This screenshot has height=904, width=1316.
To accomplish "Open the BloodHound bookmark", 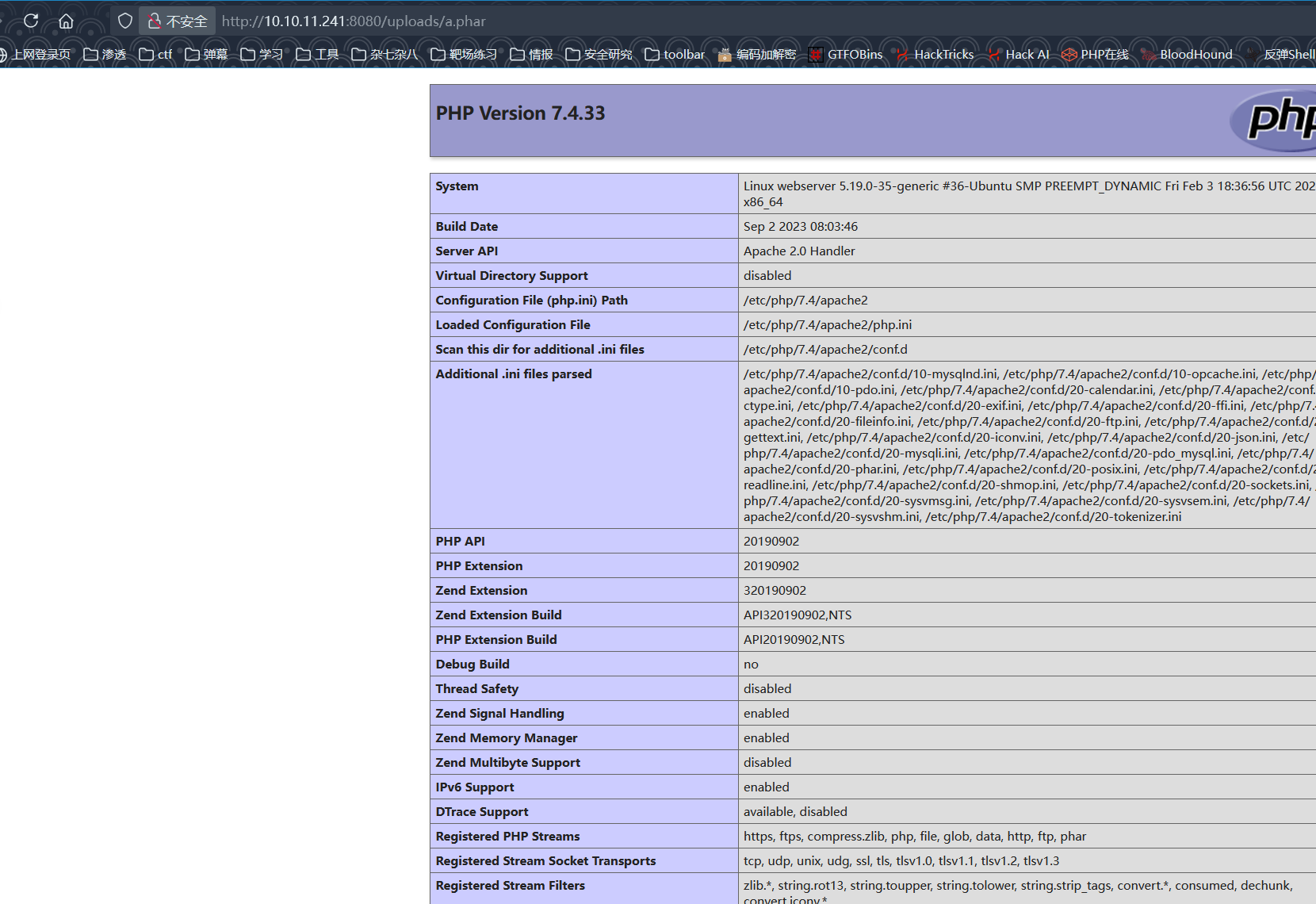I will click(x=1187, y=54).
